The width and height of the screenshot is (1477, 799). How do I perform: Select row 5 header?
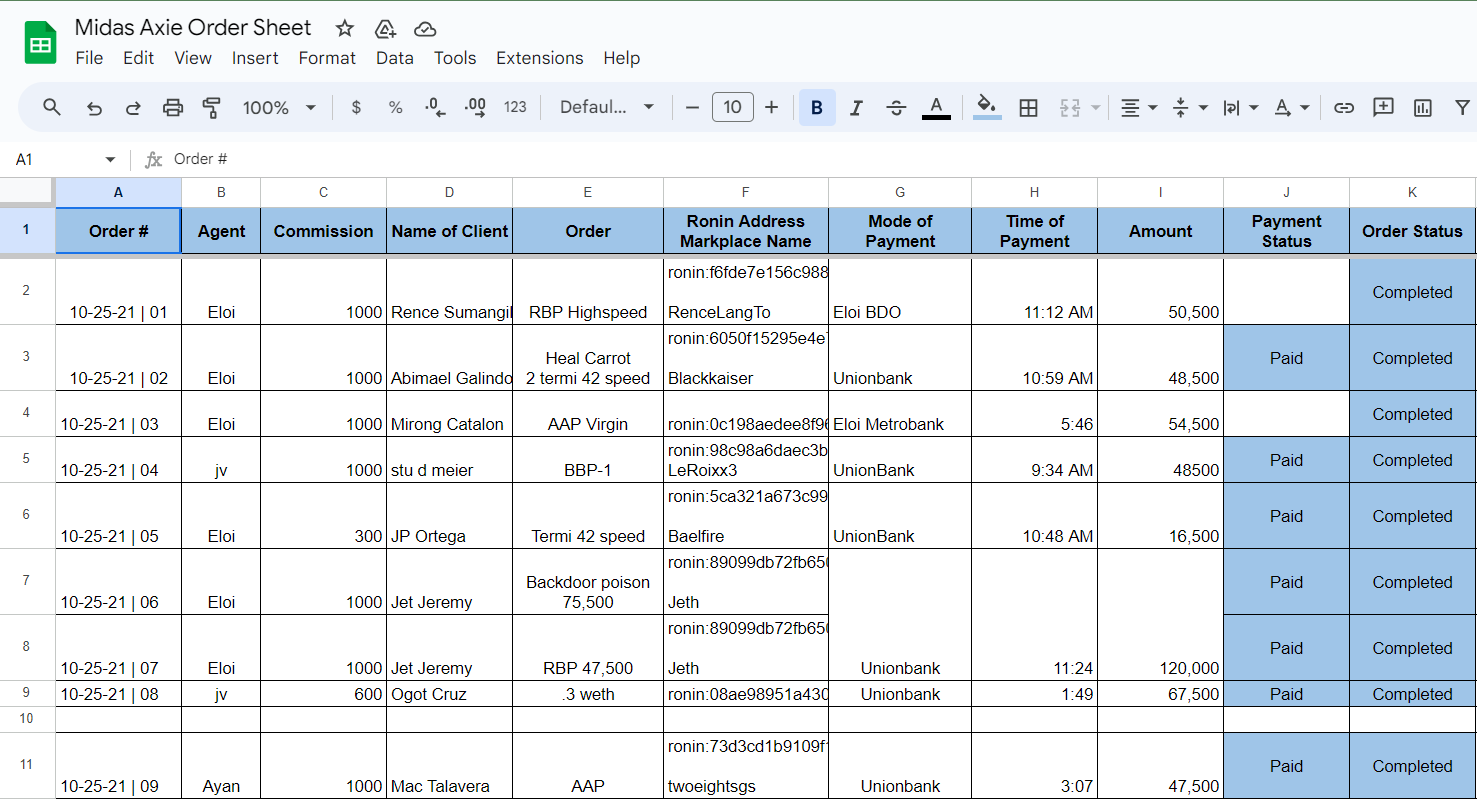click(27, 460)
